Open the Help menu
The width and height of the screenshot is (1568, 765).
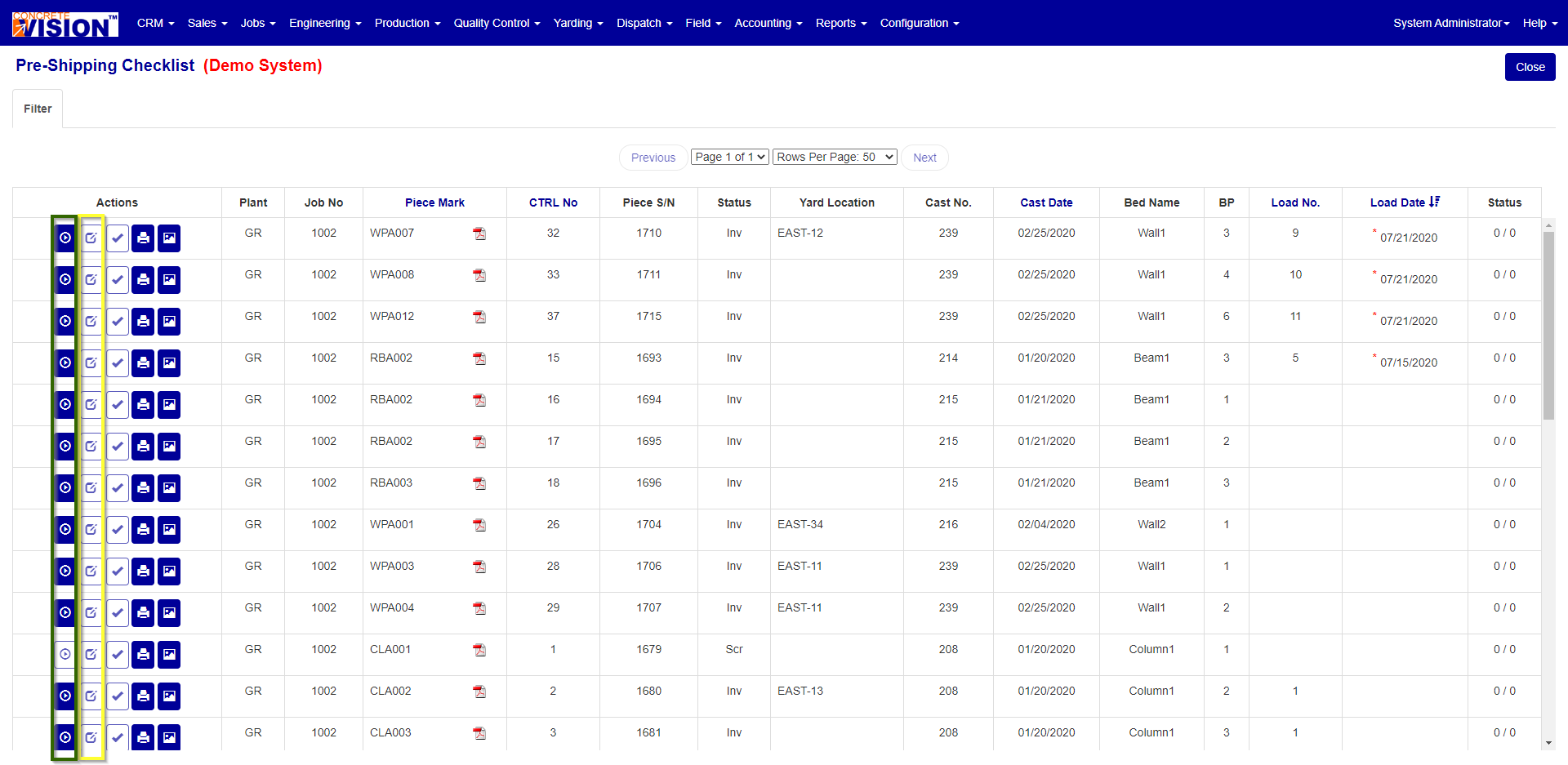1540,23
